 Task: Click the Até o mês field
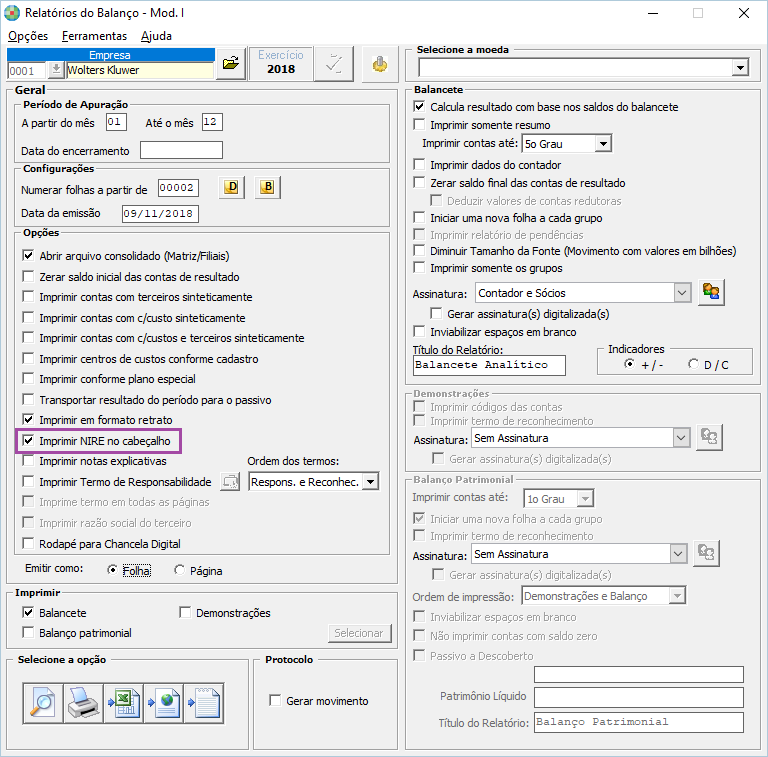(212, 122)
